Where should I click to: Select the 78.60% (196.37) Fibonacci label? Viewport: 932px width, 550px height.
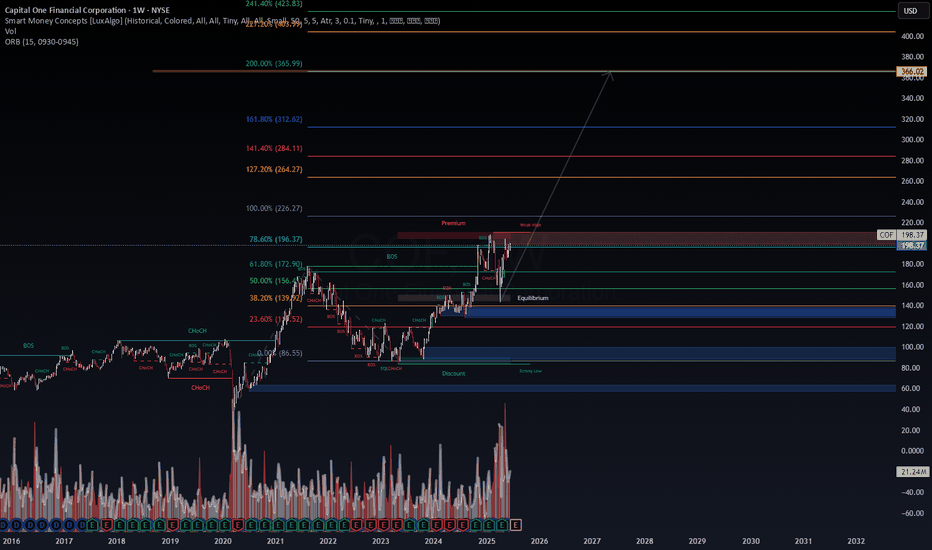point(276,240)
